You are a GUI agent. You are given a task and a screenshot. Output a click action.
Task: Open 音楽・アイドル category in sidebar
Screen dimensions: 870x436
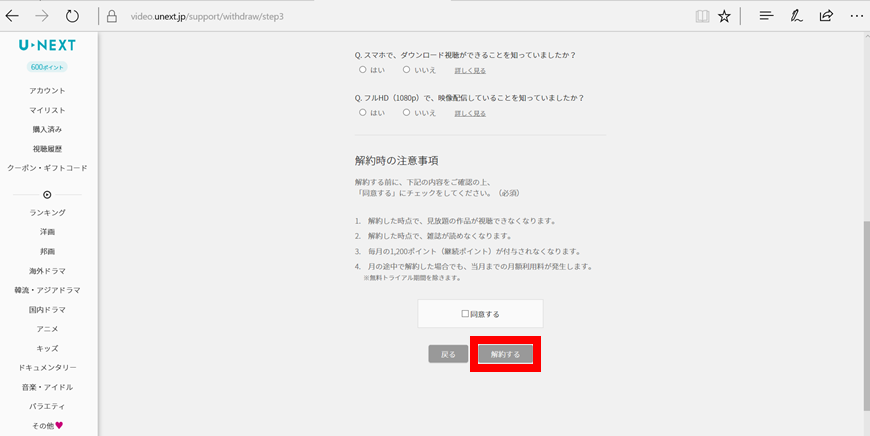pos(47,387)
